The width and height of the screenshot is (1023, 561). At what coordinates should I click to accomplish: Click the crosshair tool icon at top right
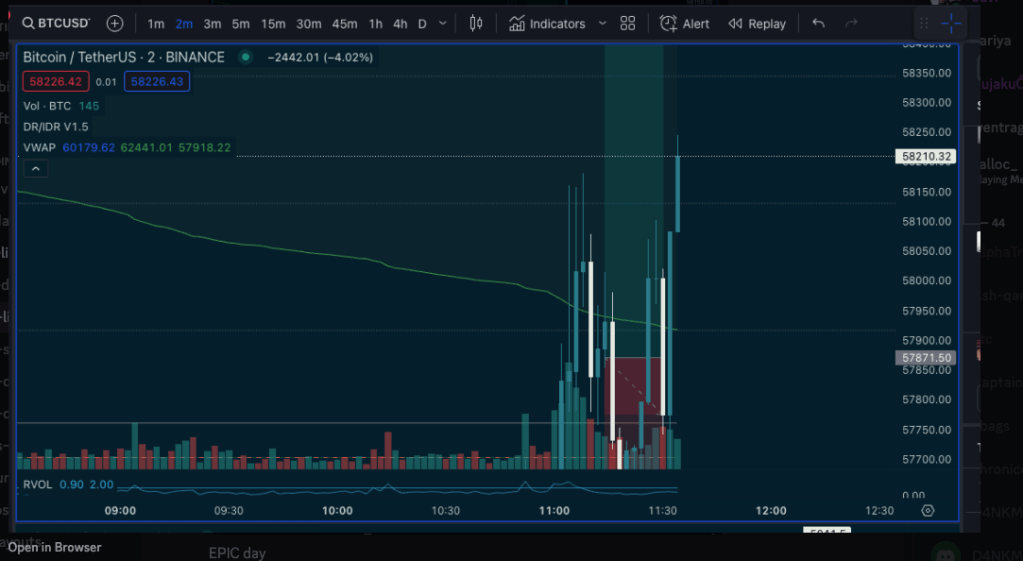click(950, 23)
